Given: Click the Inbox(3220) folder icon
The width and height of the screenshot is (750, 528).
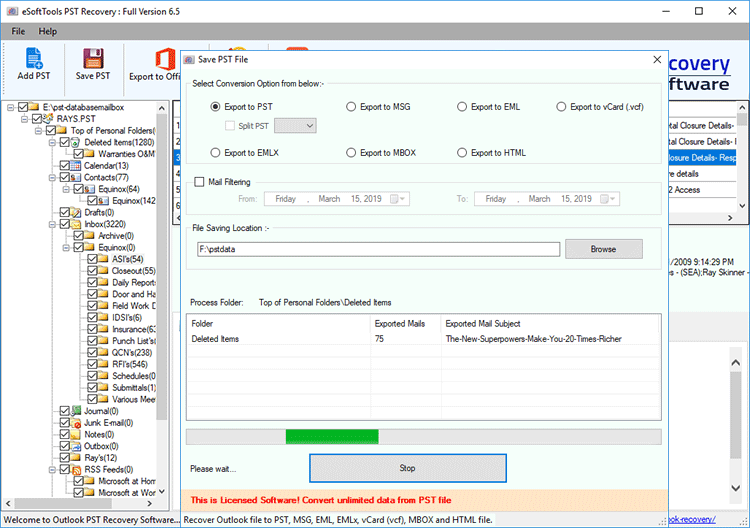Looking at the screenshot, I should click(x=76, y=224).
